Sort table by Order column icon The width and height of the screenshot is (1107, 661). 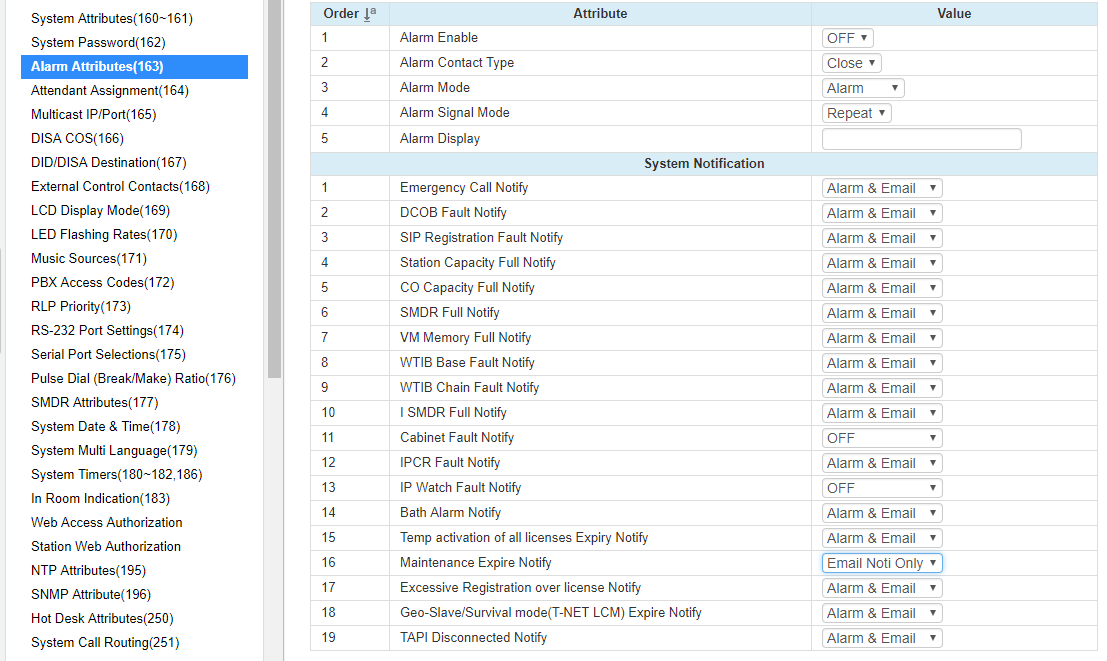368,14
